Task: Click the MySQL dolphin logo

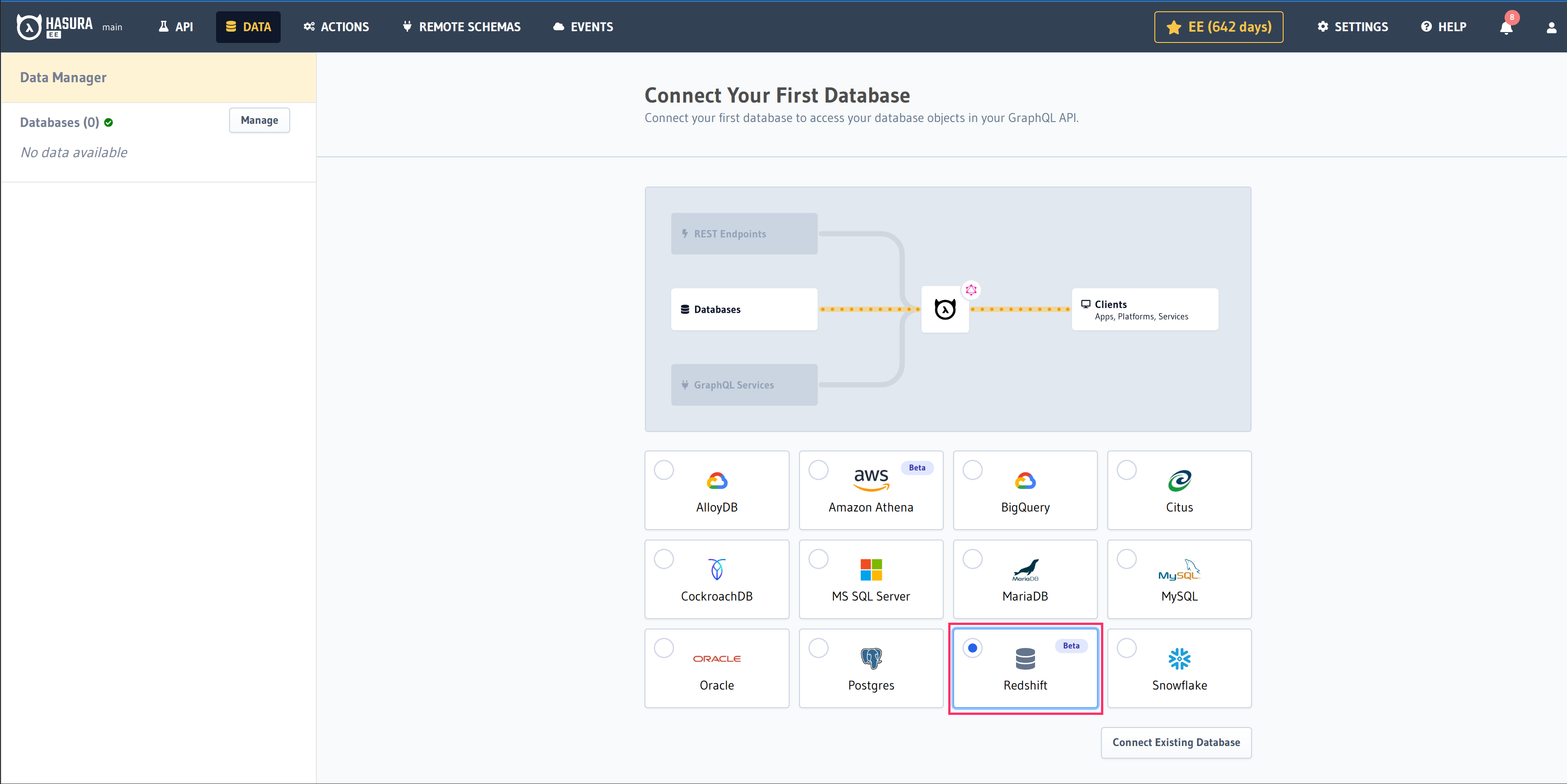Action: pyautogui.click(x=1180, y=569)
